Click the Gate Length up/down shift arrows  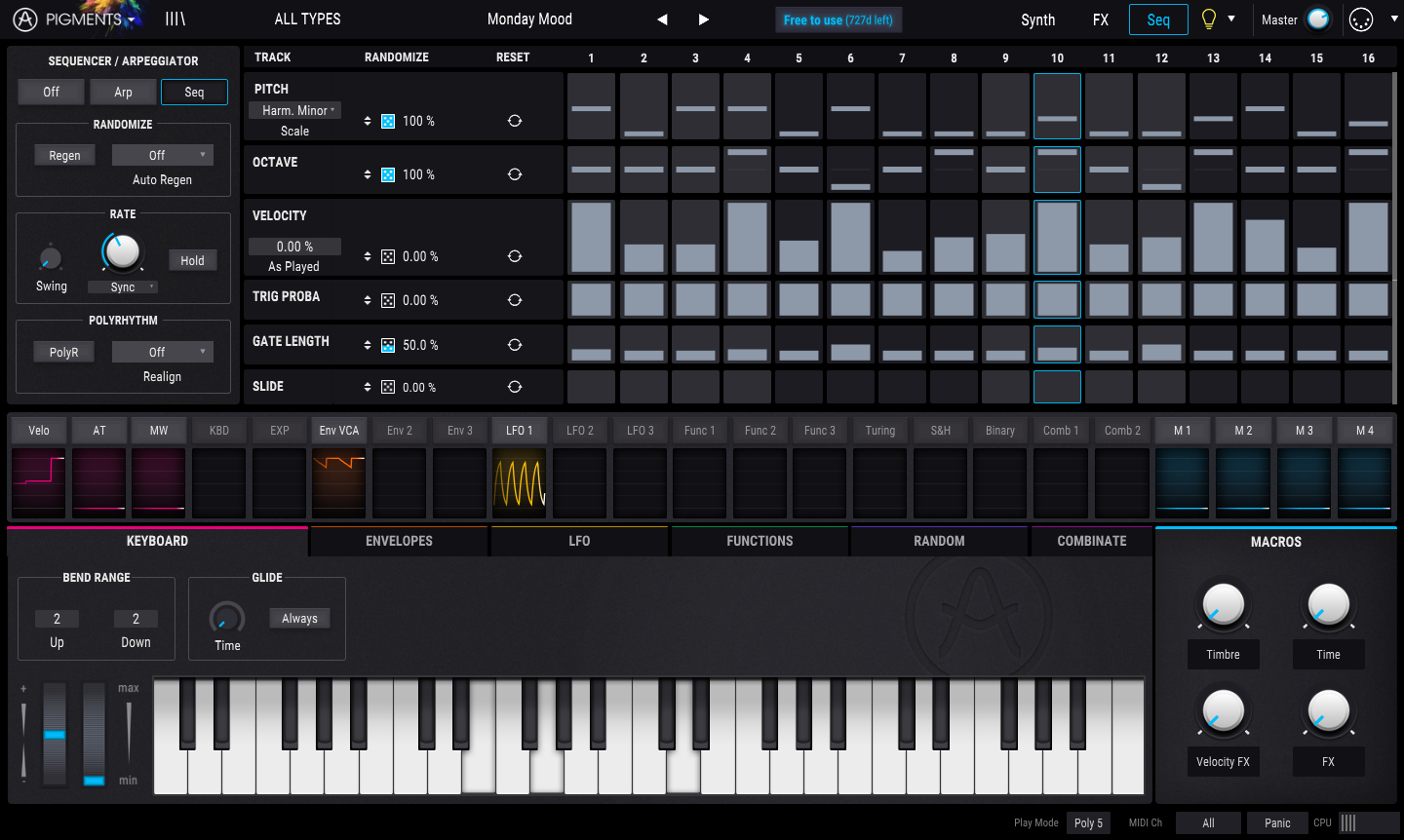point(368,345)
